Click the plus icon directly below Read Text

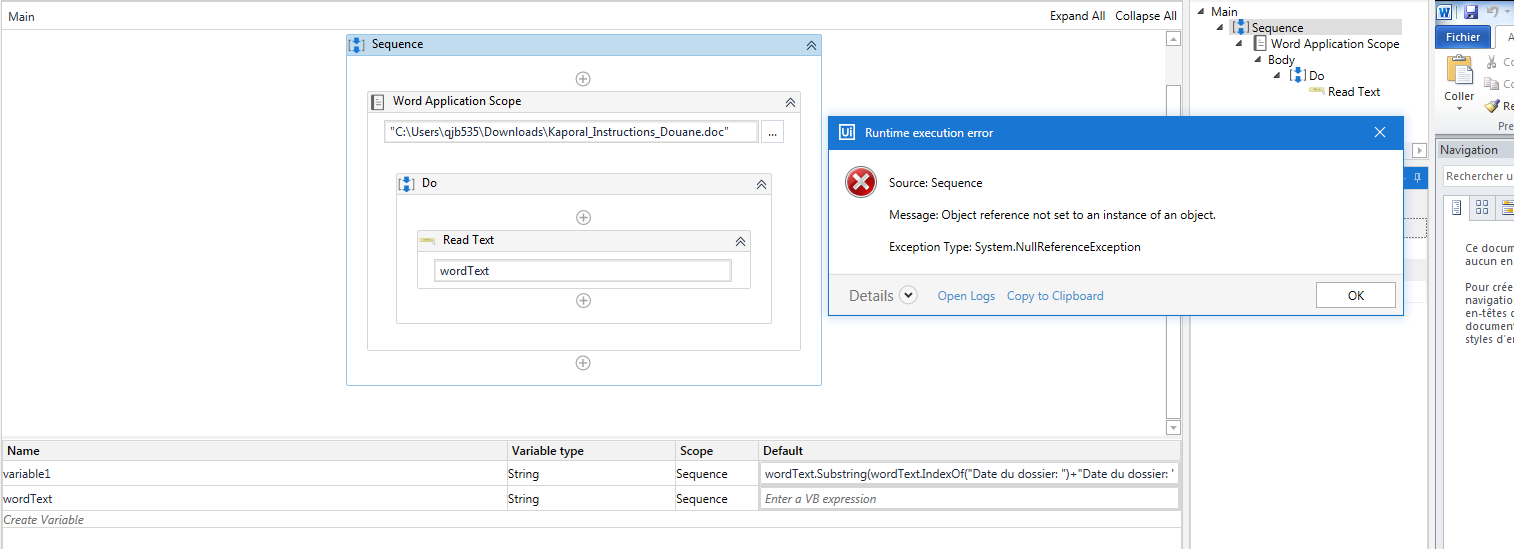coord(583,300)
